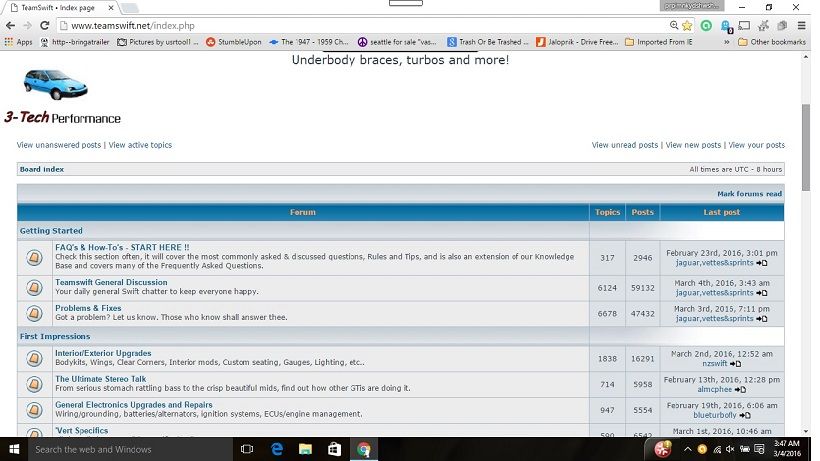Click forum icon beside Teamswift General Discussion

pos(34,288)
